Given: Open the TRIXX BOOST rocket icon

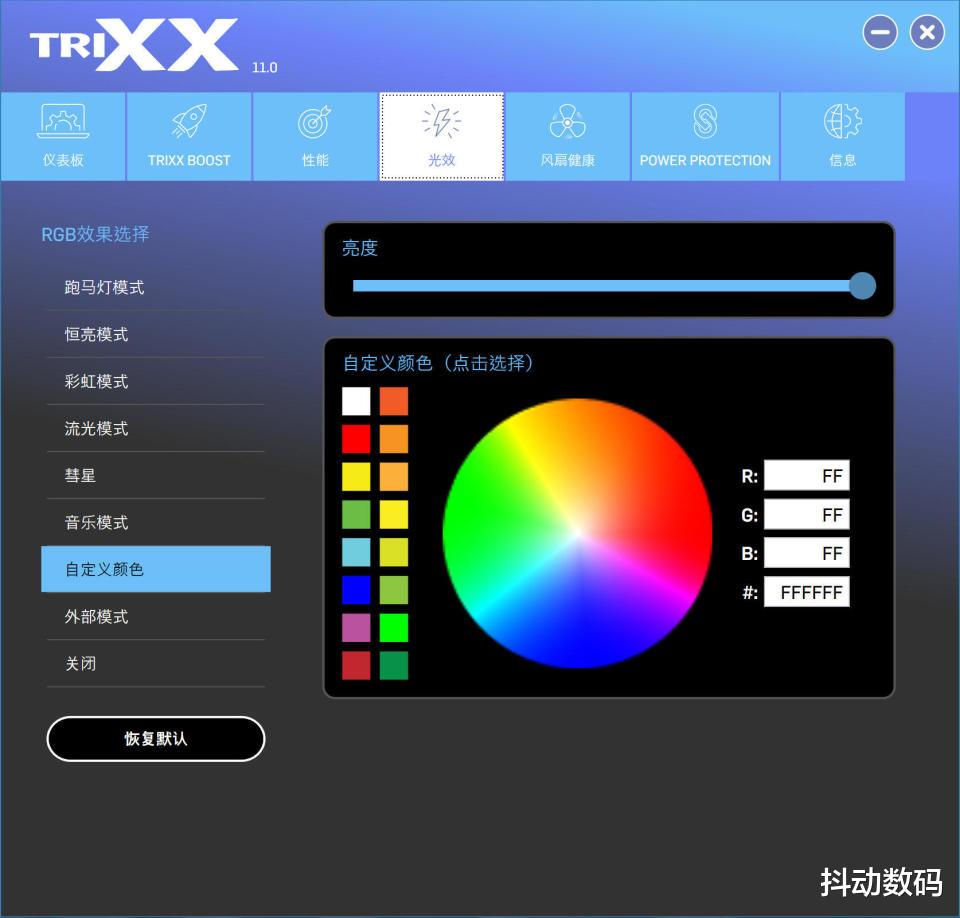Looking at the screenshot, I should (x=189, y=121).
